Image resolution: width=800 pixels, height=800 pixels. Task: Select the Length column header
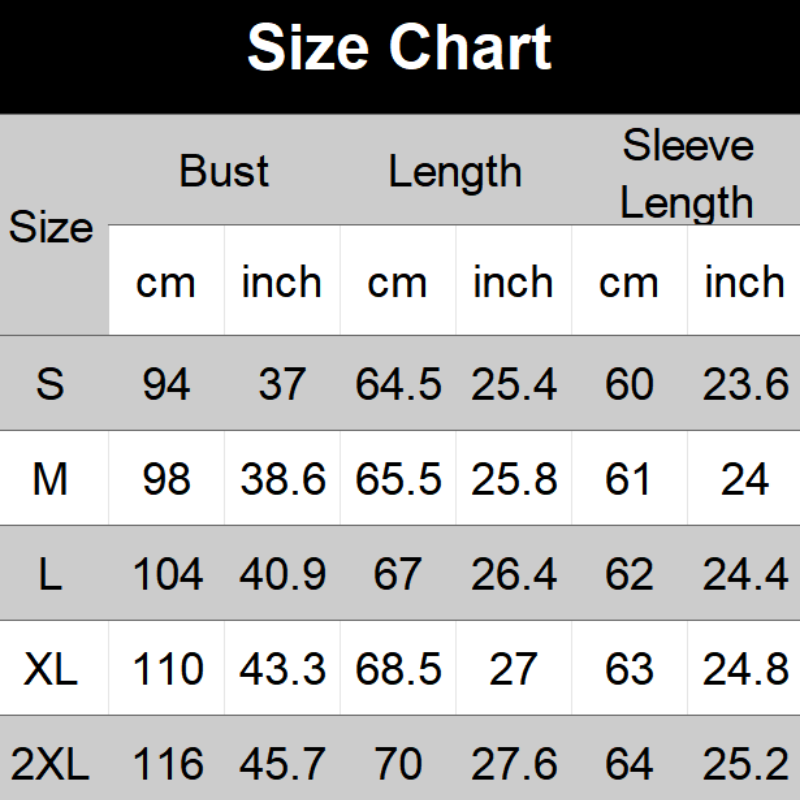click(455, 172)
